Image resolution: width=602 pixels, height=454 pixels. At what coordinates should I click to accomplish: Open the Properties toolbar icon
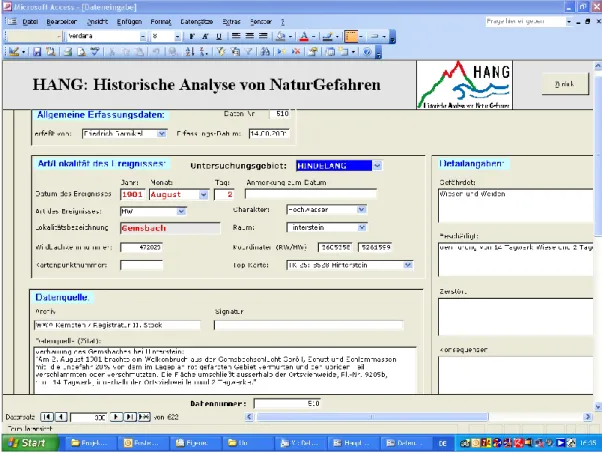[x=313, y=51]
